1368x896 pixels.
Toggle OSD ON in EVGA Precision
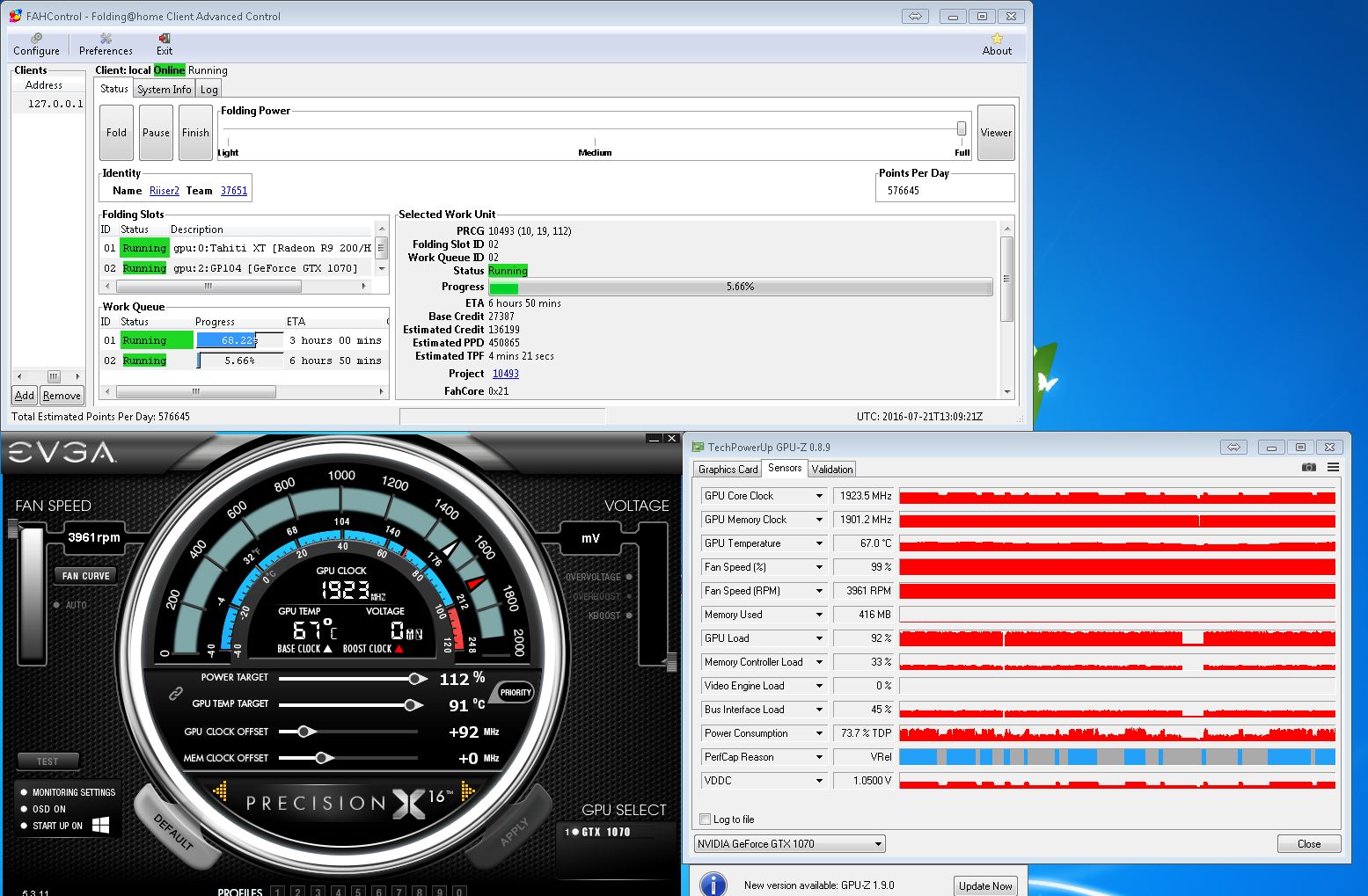point(43,809)
